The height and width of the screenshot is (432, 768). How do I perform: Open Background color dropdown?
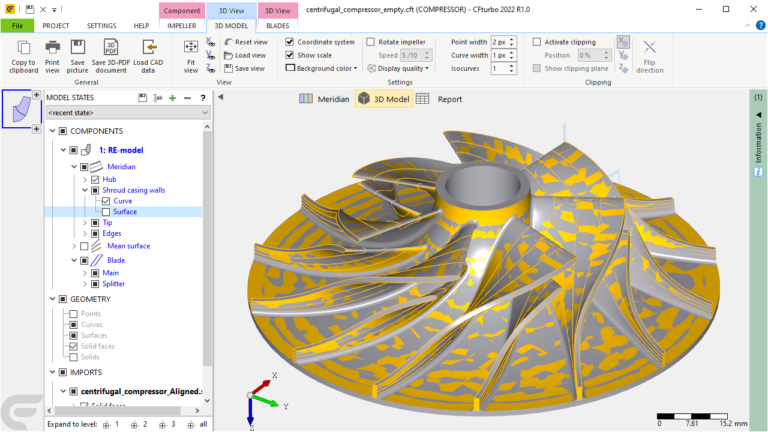pyautogui.click(x=321, y=69)
